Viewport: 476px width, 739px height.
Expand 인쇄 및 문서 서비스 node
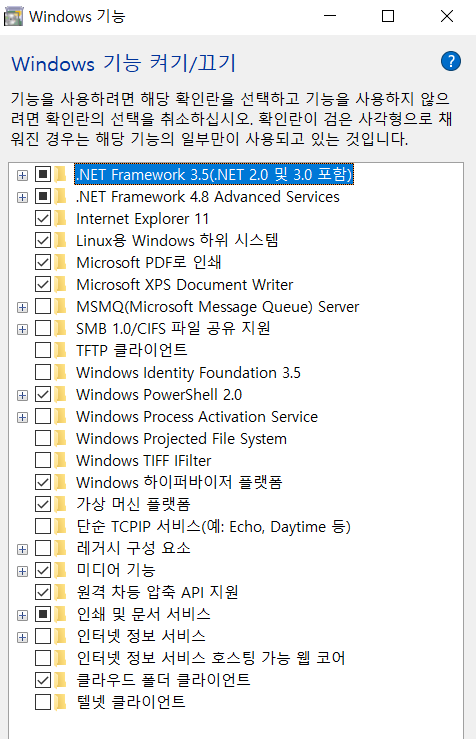coord(22,615)
